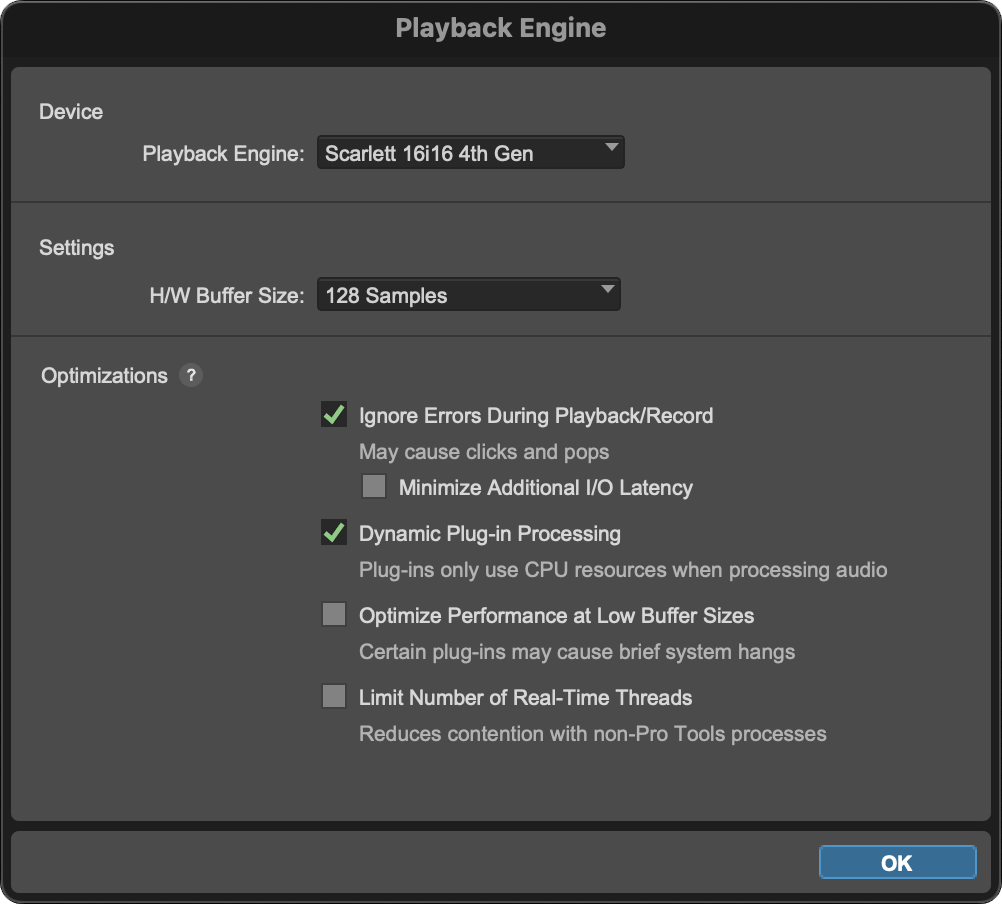Click the 'Playback Engine:' field label

click(224, 153)
